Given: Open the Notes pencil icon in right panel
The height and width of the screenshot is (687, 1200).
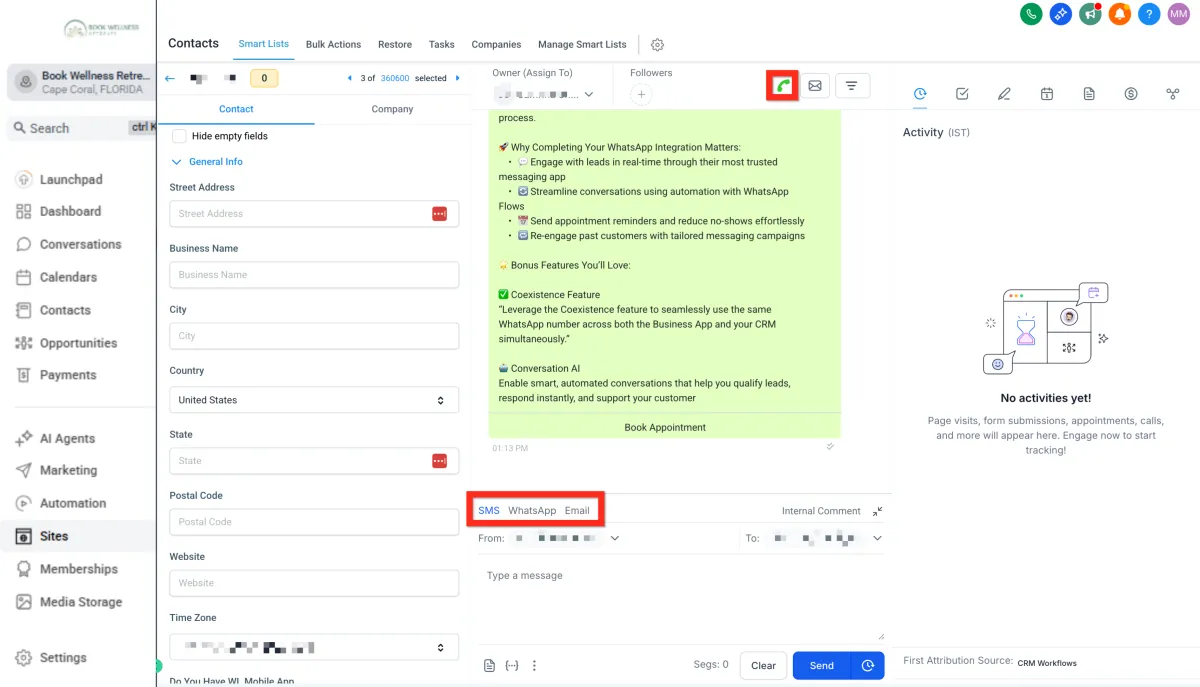Looking at the screenshot, I should tap(1004, 93).
